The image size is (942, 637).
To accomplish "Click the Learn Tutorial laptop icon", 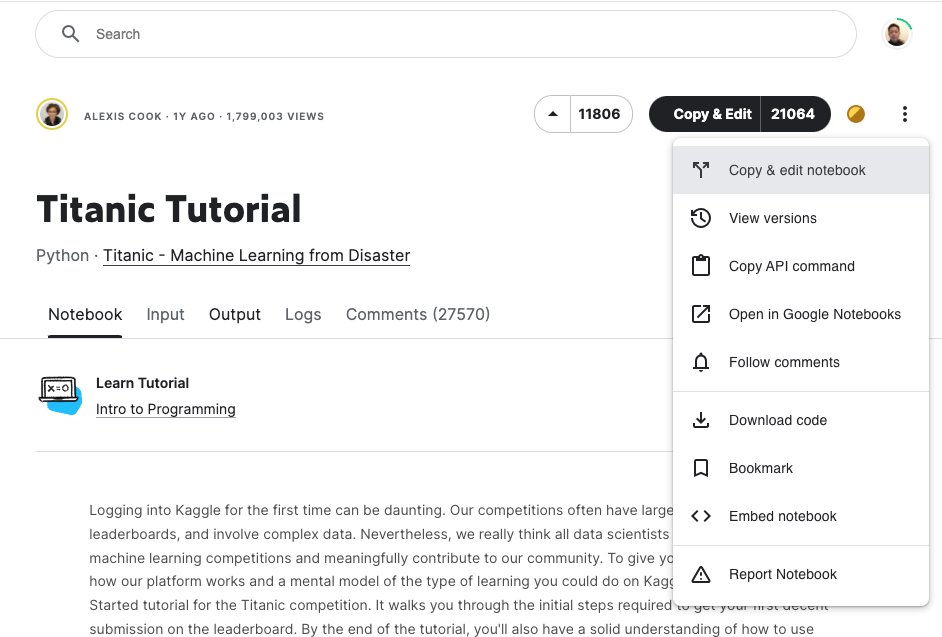I will coord(60,395).
